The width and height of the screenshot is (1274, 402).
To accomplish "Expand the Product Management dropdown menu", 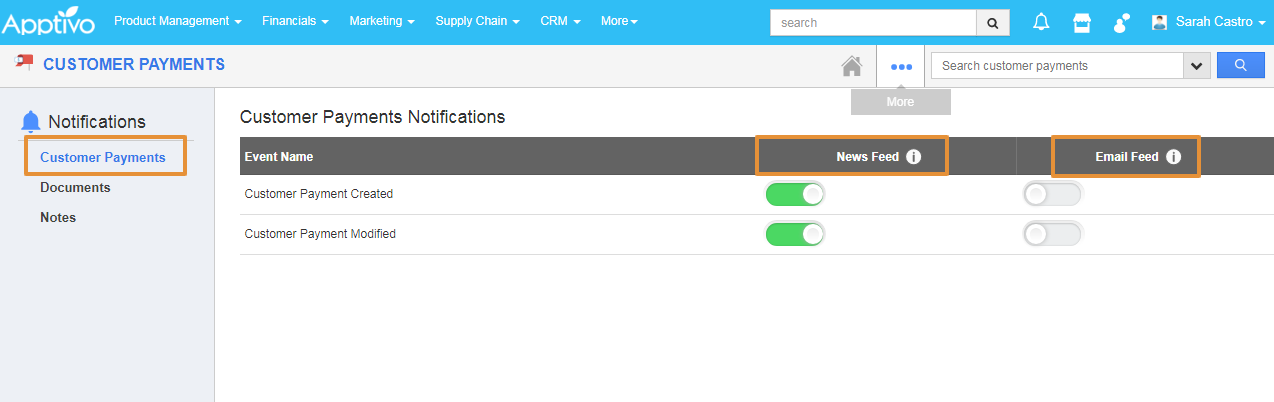I will pyautogui.click(x=178, y=21).
